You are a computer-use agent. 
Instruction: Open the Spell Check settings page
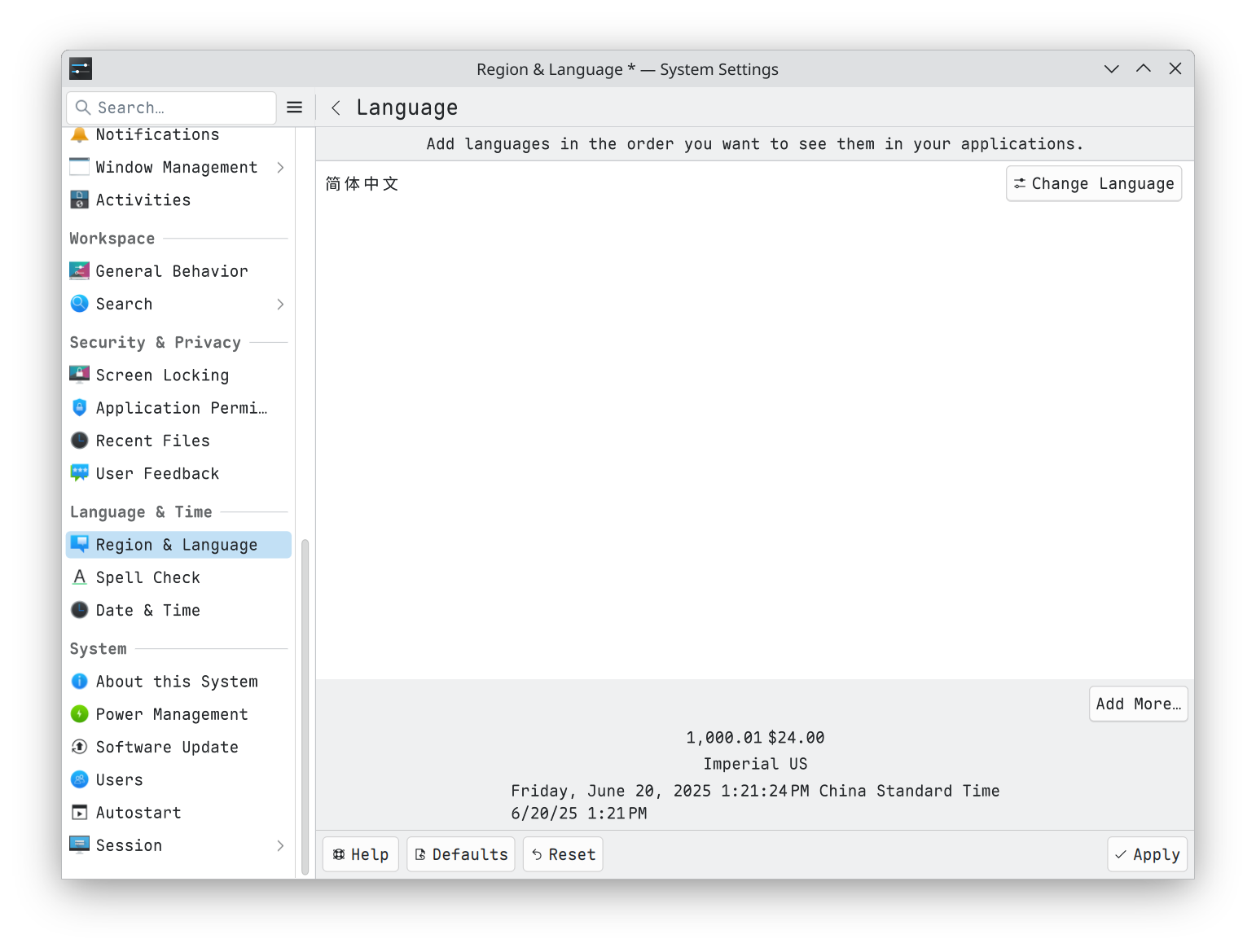147,577
